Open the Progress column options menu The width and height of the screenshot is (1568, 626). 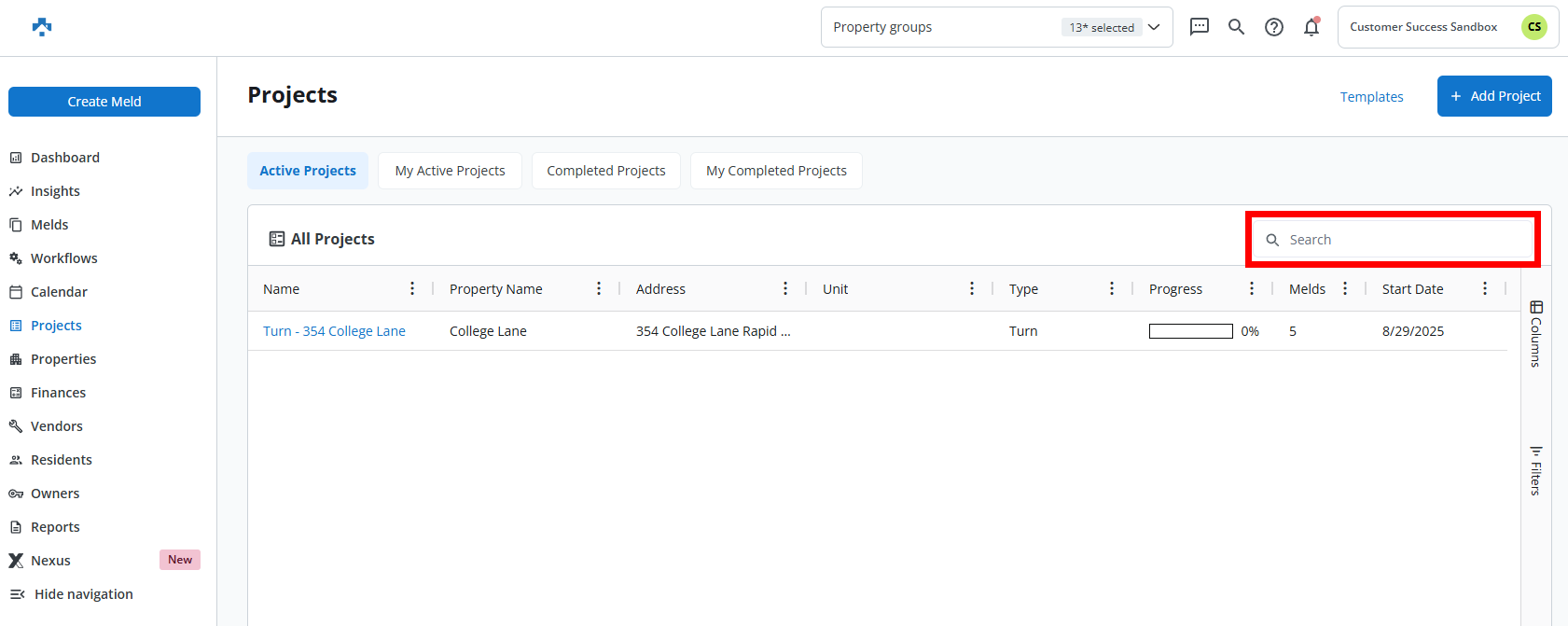click(x=1252, y=289)
